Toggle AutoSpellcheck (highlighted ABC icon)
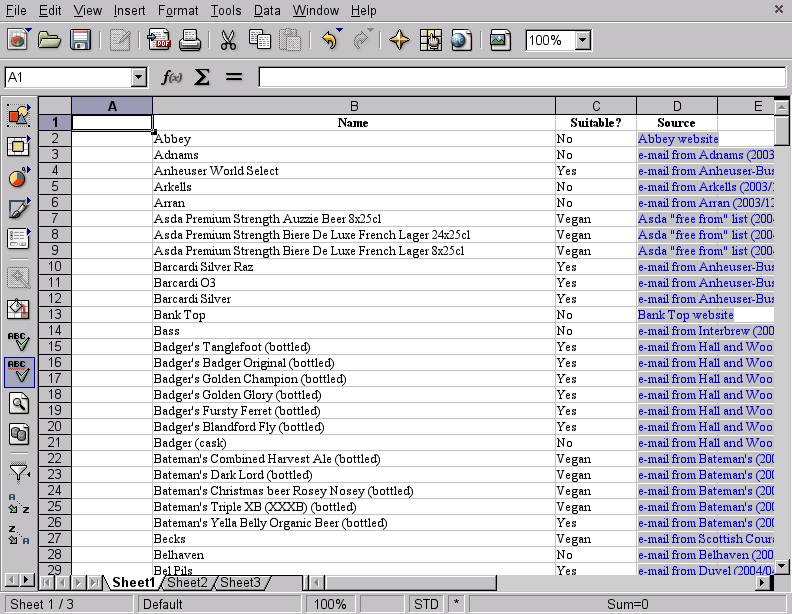The width and height of the screenshot is (792, 614). [19, 373]
